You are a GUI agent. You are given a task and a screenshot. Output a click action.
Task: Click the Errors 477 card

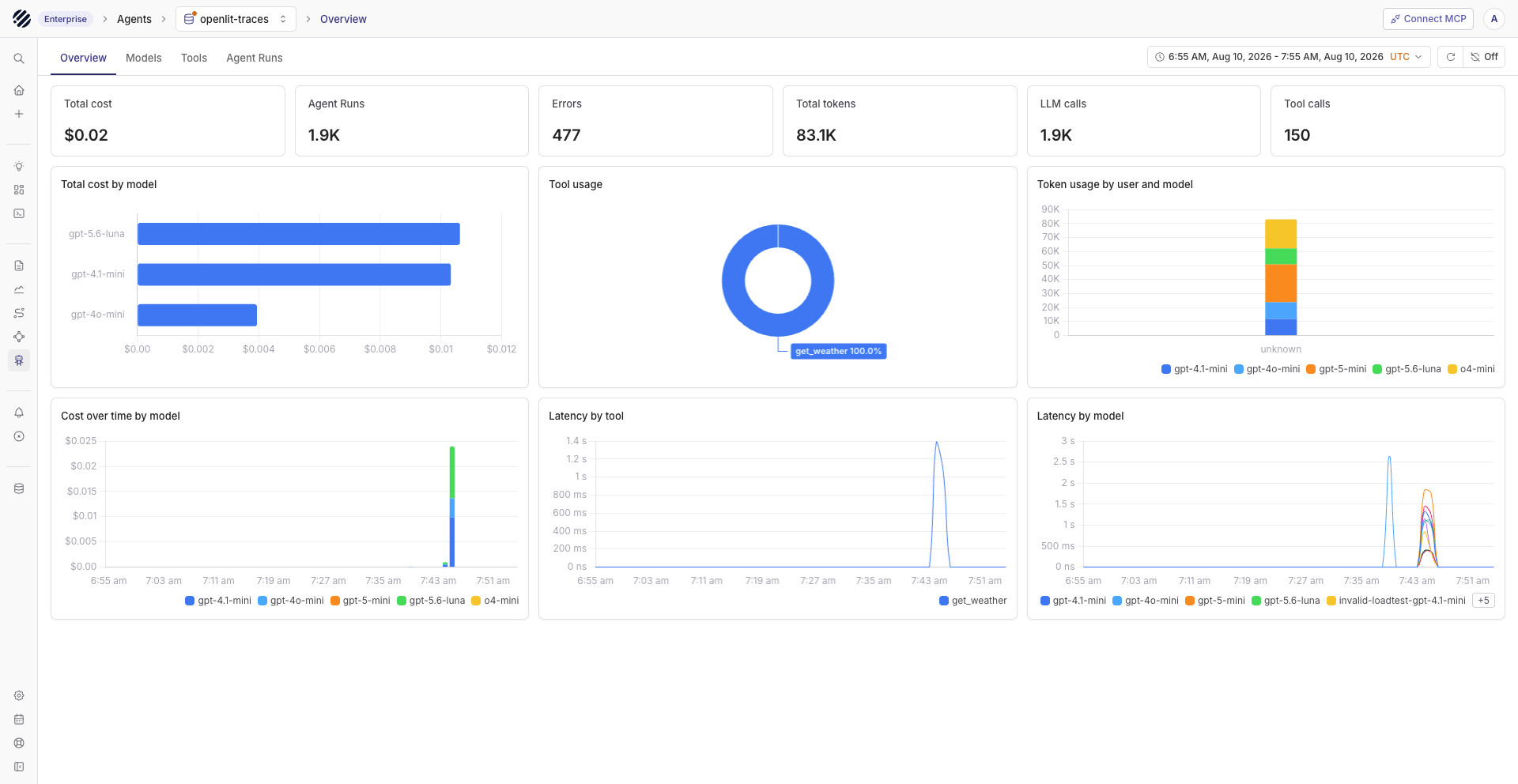coord(655,121)
